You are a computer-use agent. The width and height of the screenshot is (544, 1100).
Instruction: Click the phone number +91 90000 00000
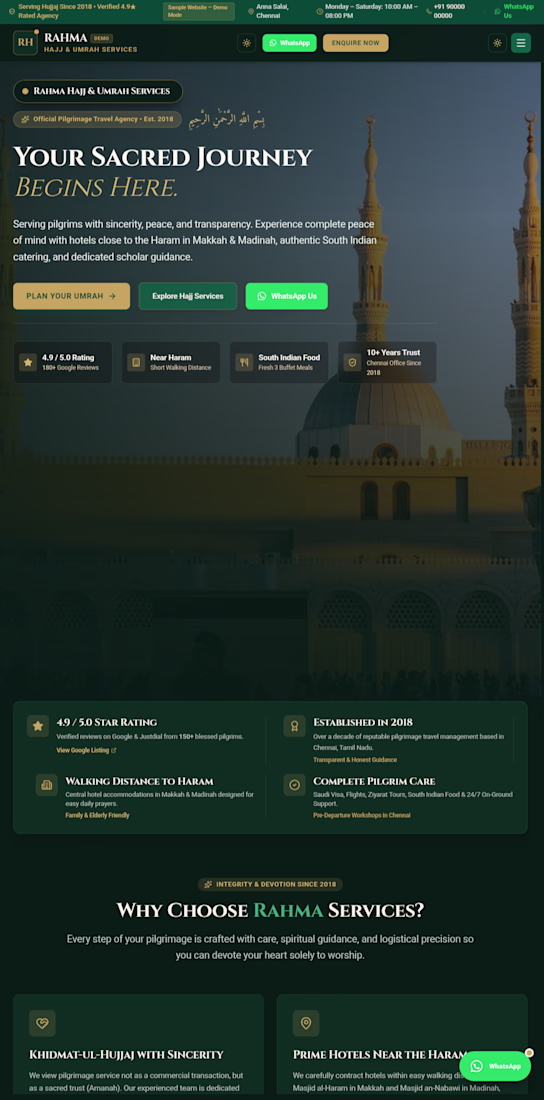click(x=448, y=11)
